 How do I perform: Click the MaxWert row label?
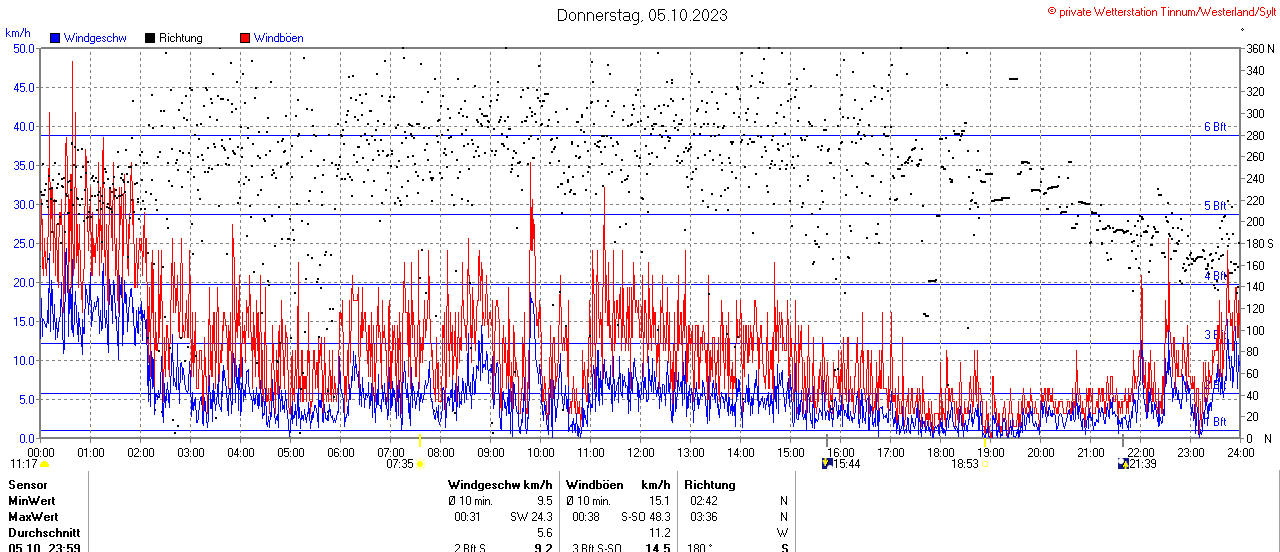point(33,517)
